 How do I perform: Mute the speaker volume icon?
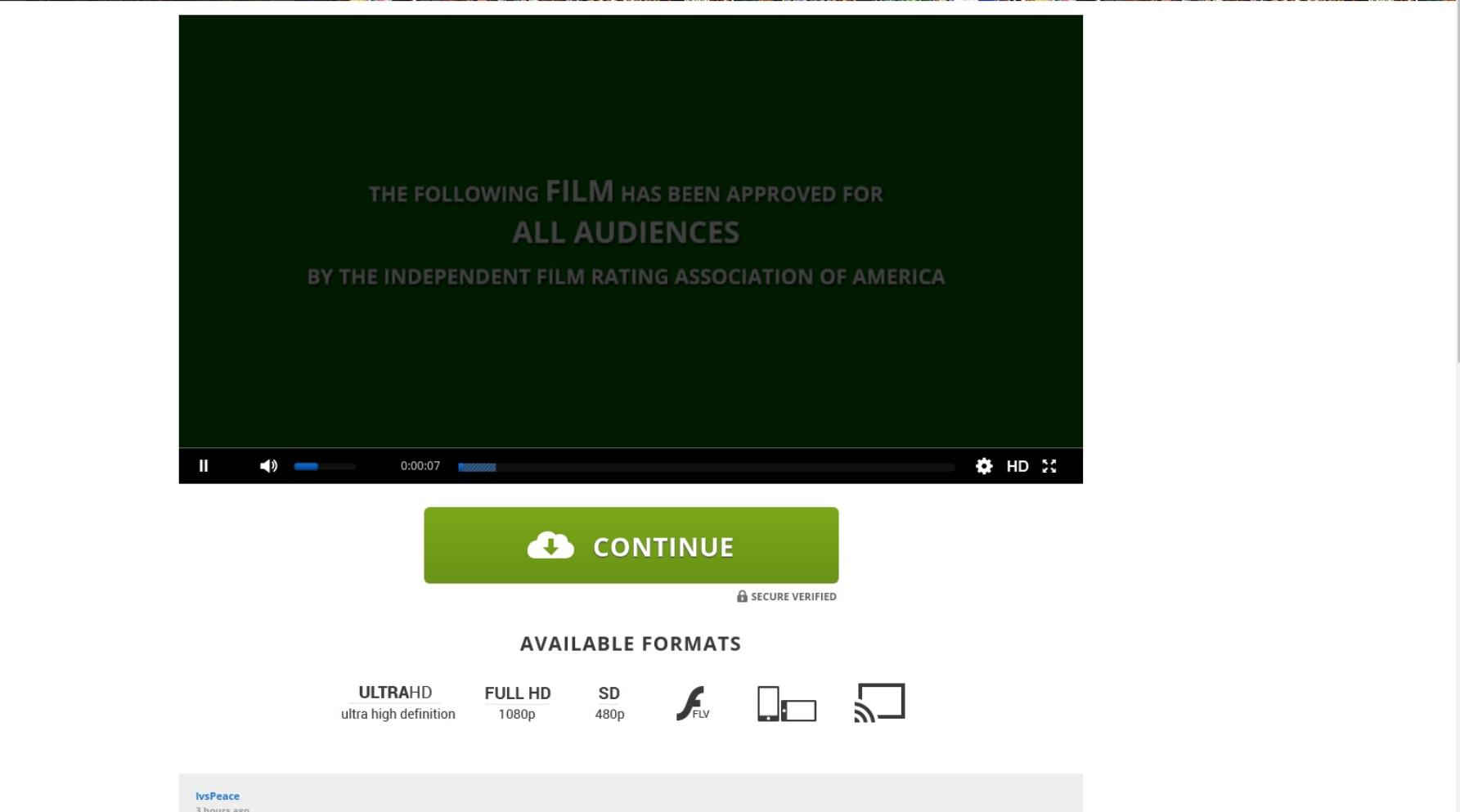pyautogui.click(x=268, y=466)
